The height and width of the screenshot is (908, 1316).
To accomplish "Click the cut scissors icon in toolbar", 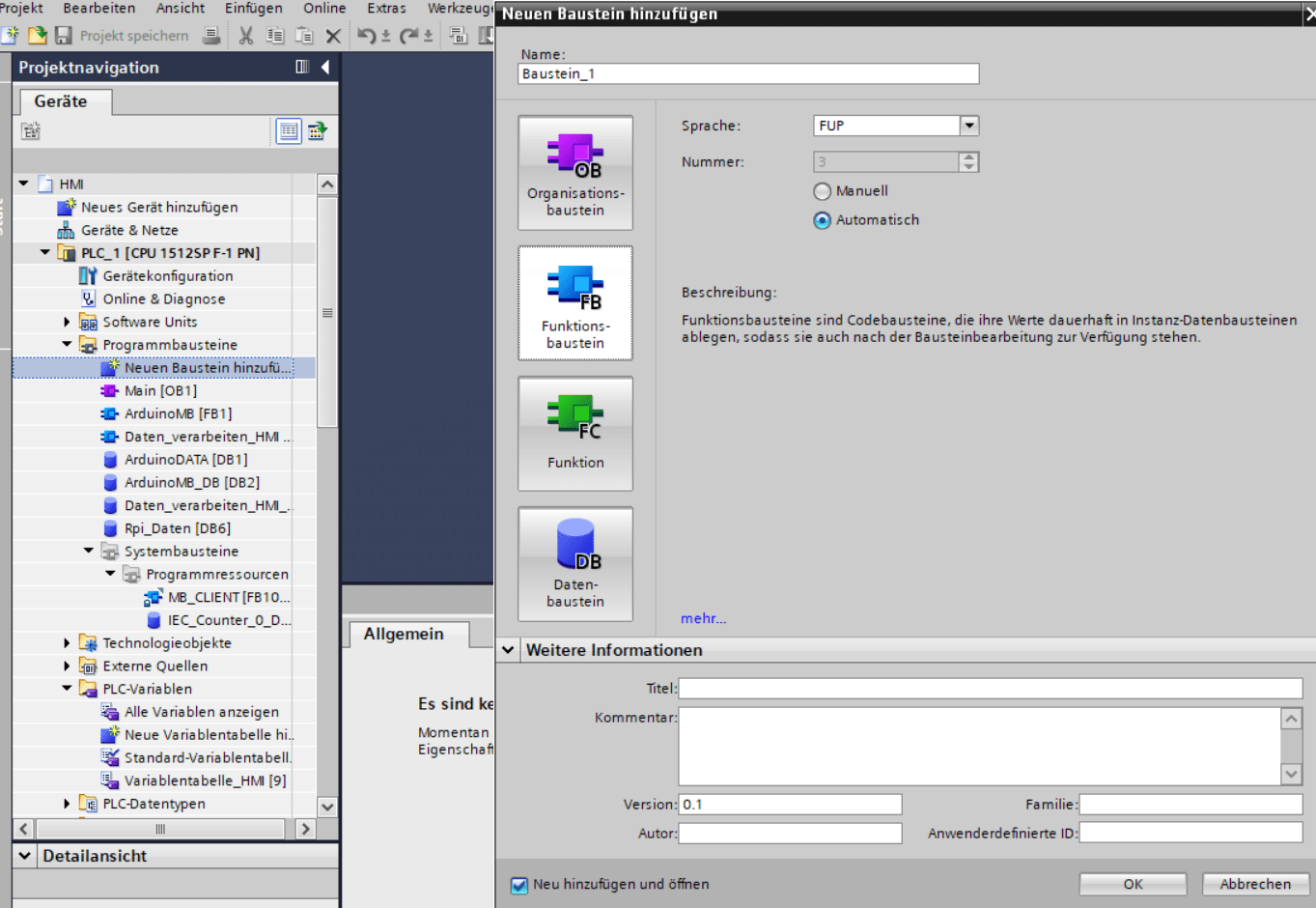I will click(x=246, y=36).
